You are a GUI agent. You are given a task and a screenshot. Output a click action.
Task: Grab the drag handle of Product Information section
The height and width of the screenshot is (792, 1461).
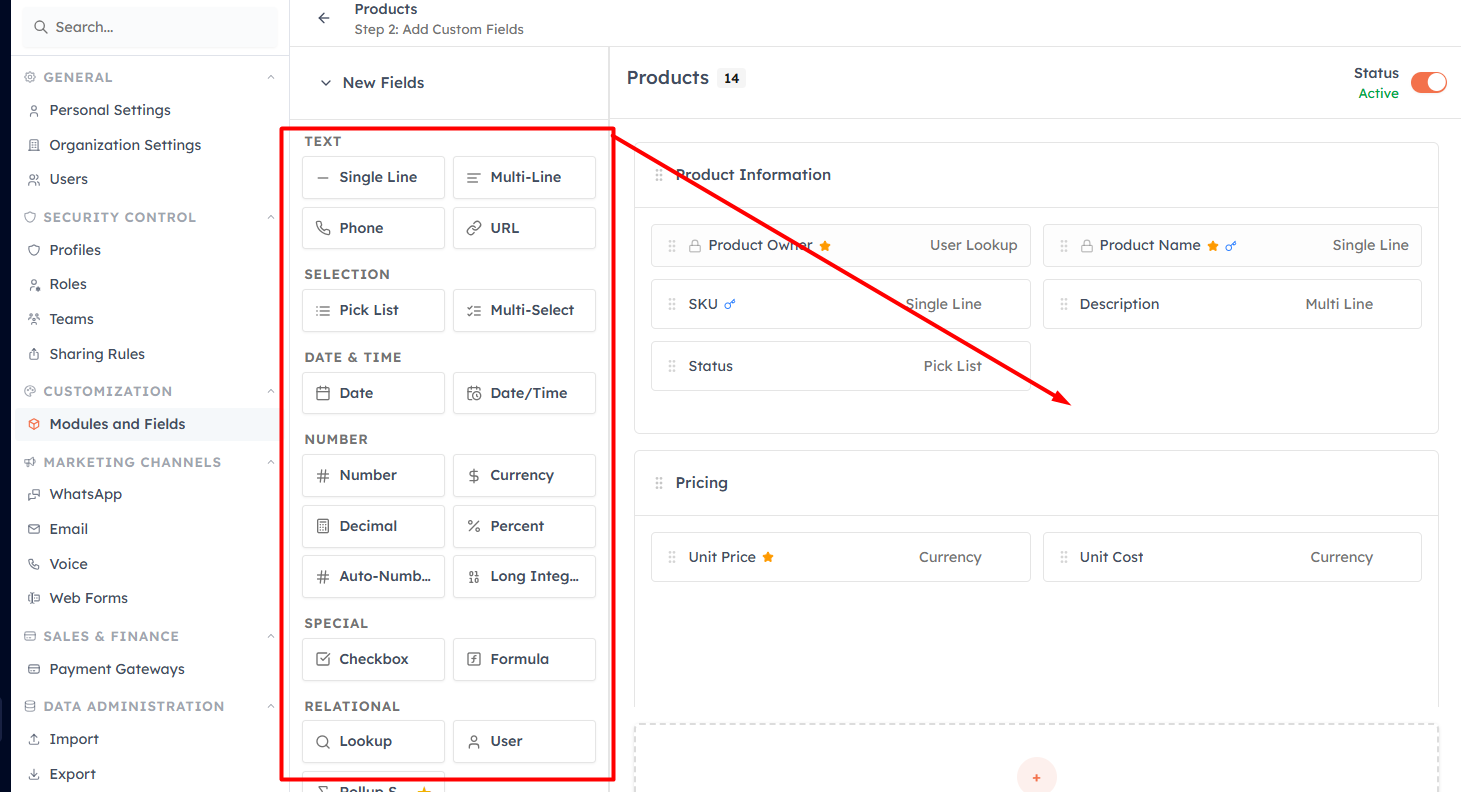click(659, 175)
